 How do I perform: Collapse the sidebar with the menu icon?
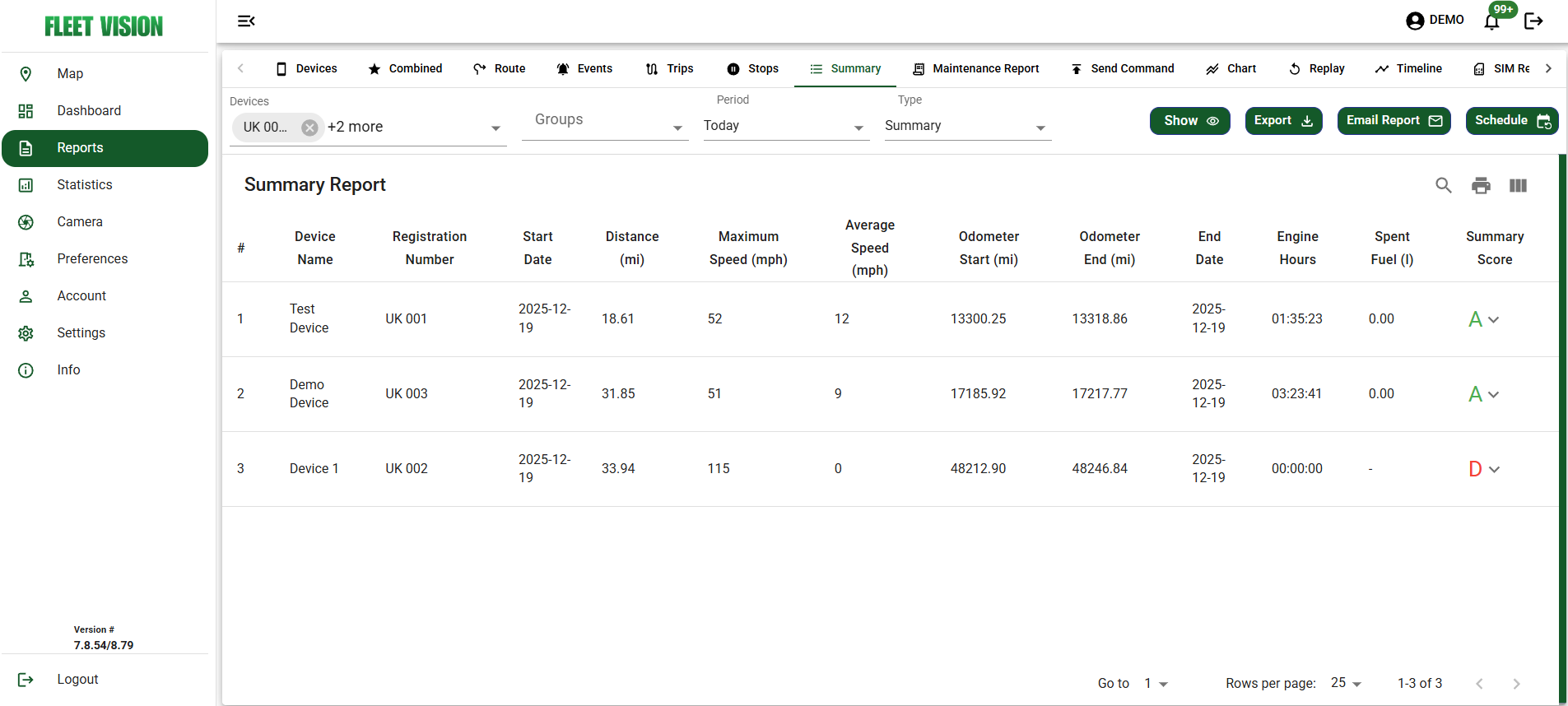coord(246,21)
